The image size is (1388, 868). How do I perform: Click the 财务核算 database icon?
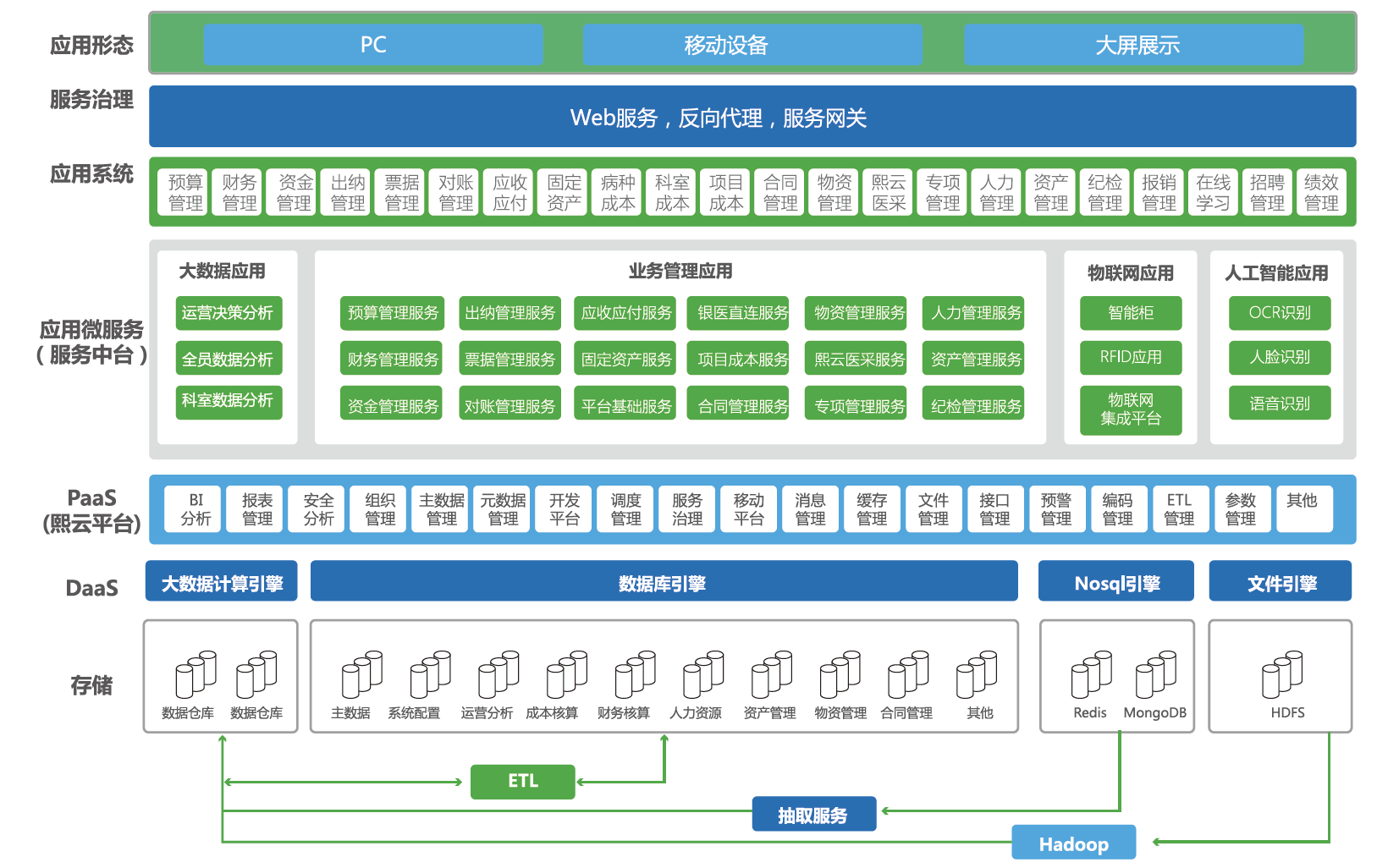coord(636,674)
